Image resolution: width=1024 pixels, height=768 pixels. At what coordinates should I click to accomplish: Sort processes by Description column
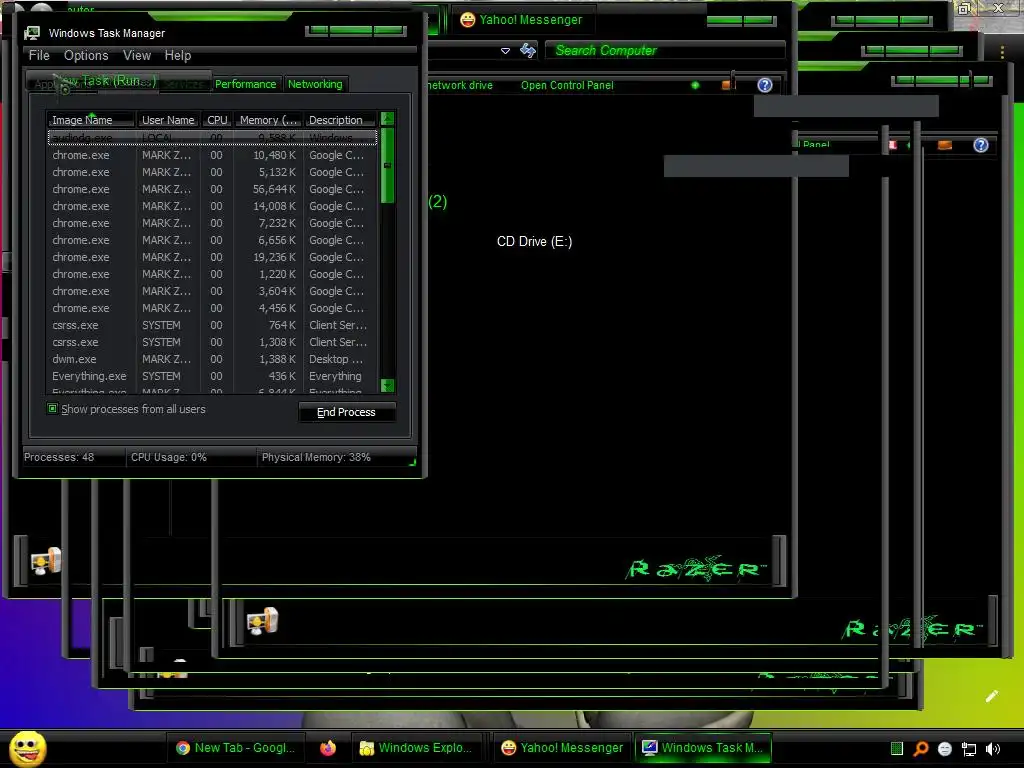(340, 120)
